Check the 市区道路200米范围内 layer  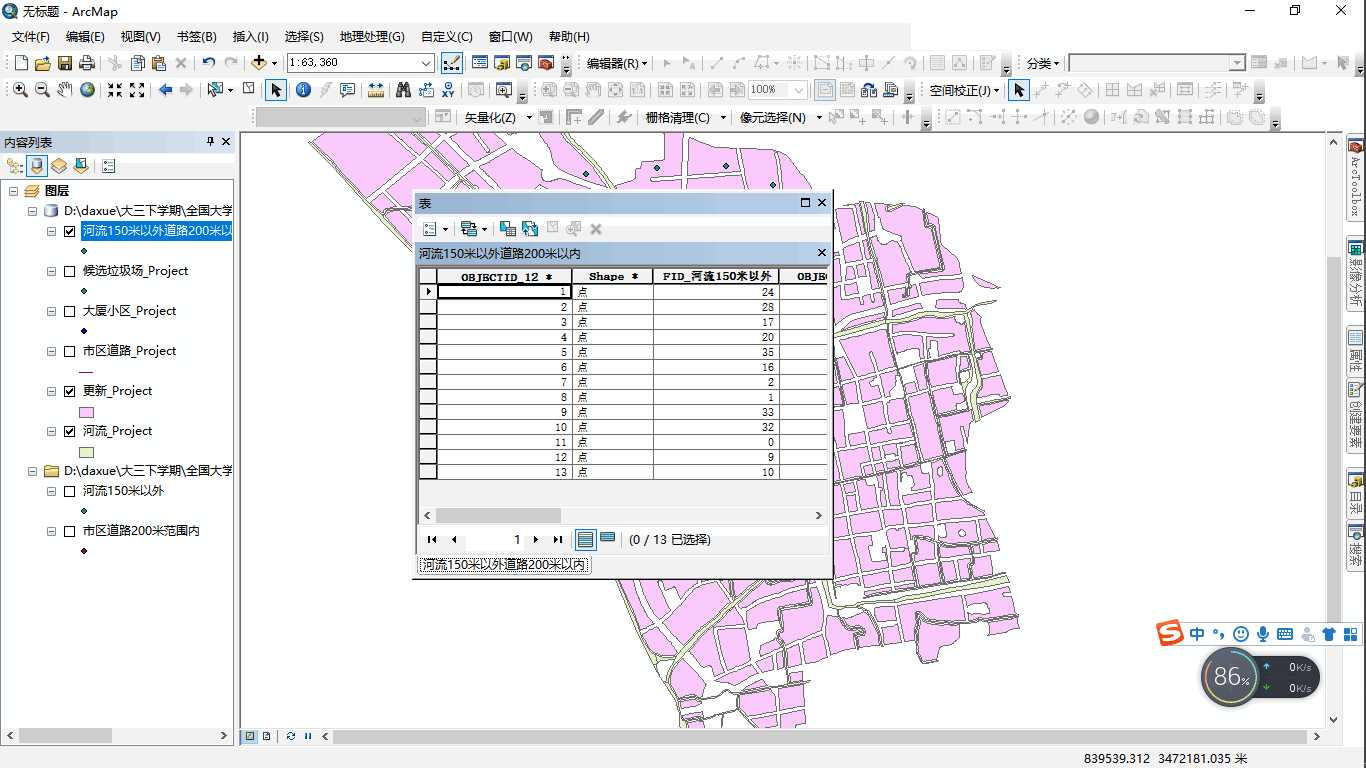(x=69, y=531)
